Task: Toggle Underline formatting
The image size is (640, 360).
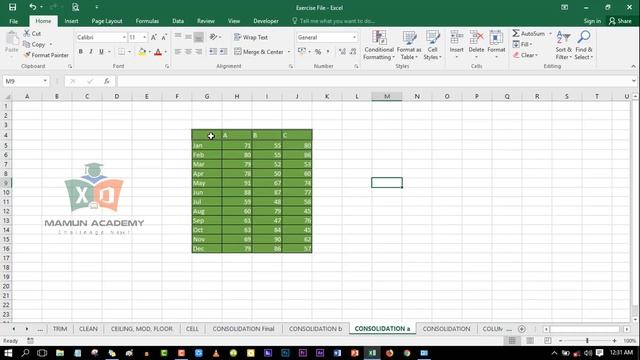Action: coord(101,52)
